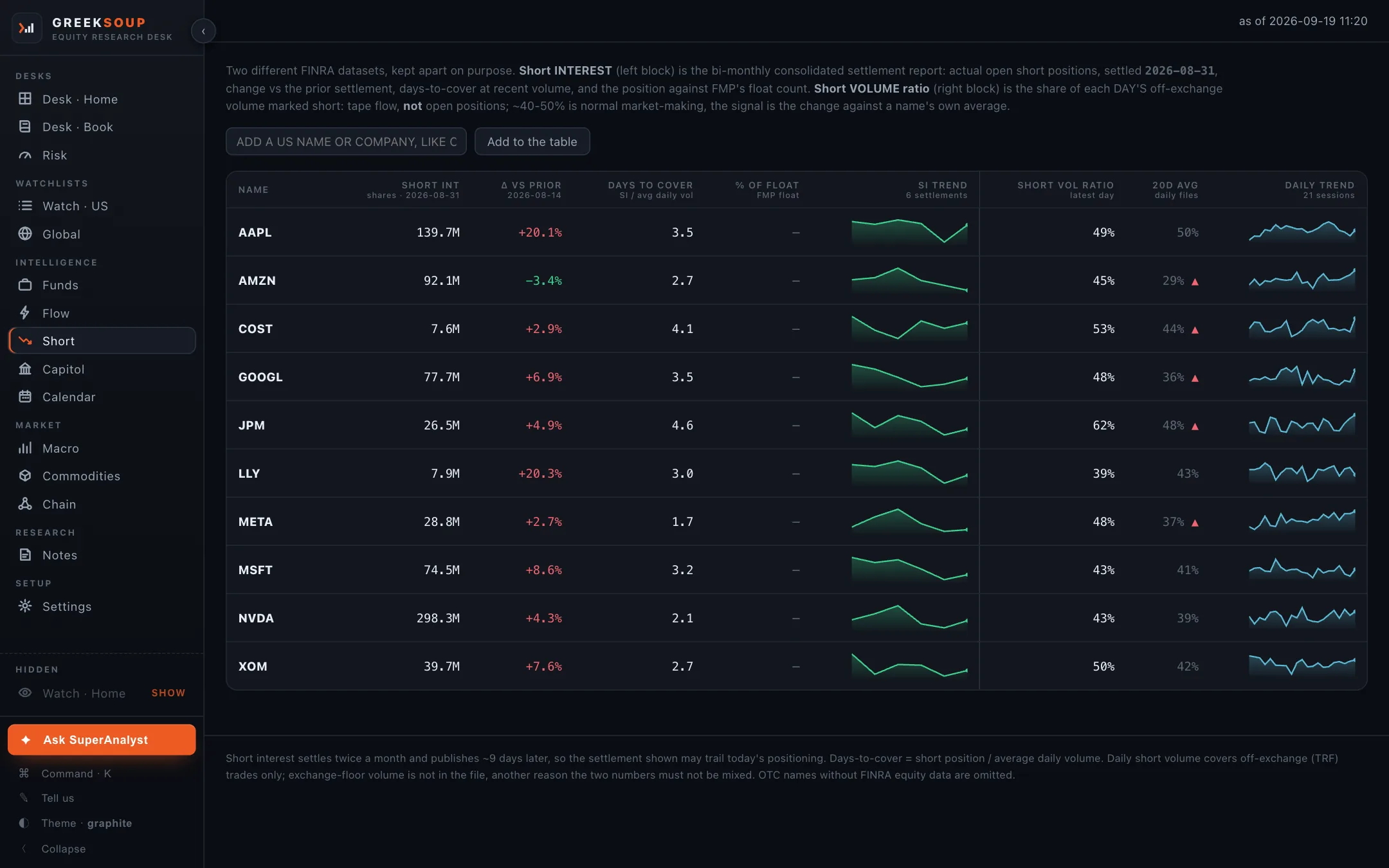Click the NVDA ticker name
Image resolution: width=1389 pixels, height=868 pixels.
(x=256, y=618)
